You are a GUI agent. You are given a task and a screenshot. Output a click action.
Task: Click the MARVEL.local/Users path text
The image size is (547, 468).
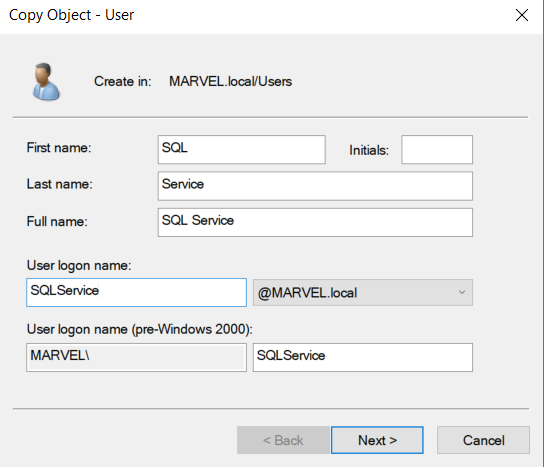(230, 81)
